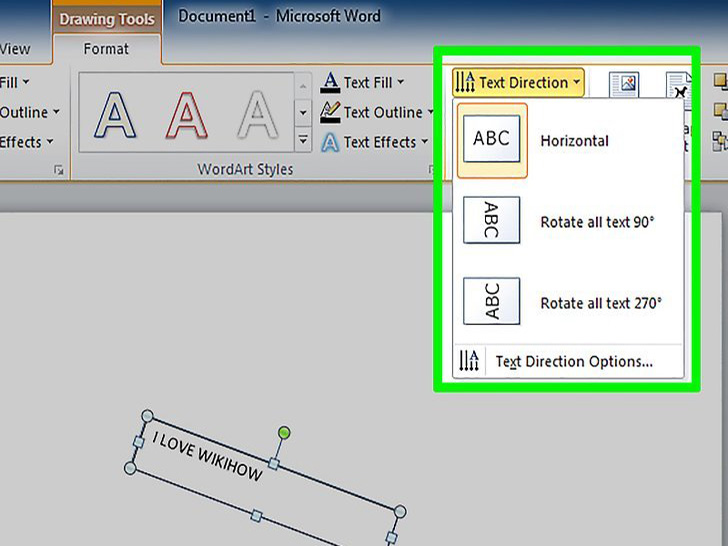Open the Shape Outline dropdown
Screen dimensions: 728x546
pos(29,112)
